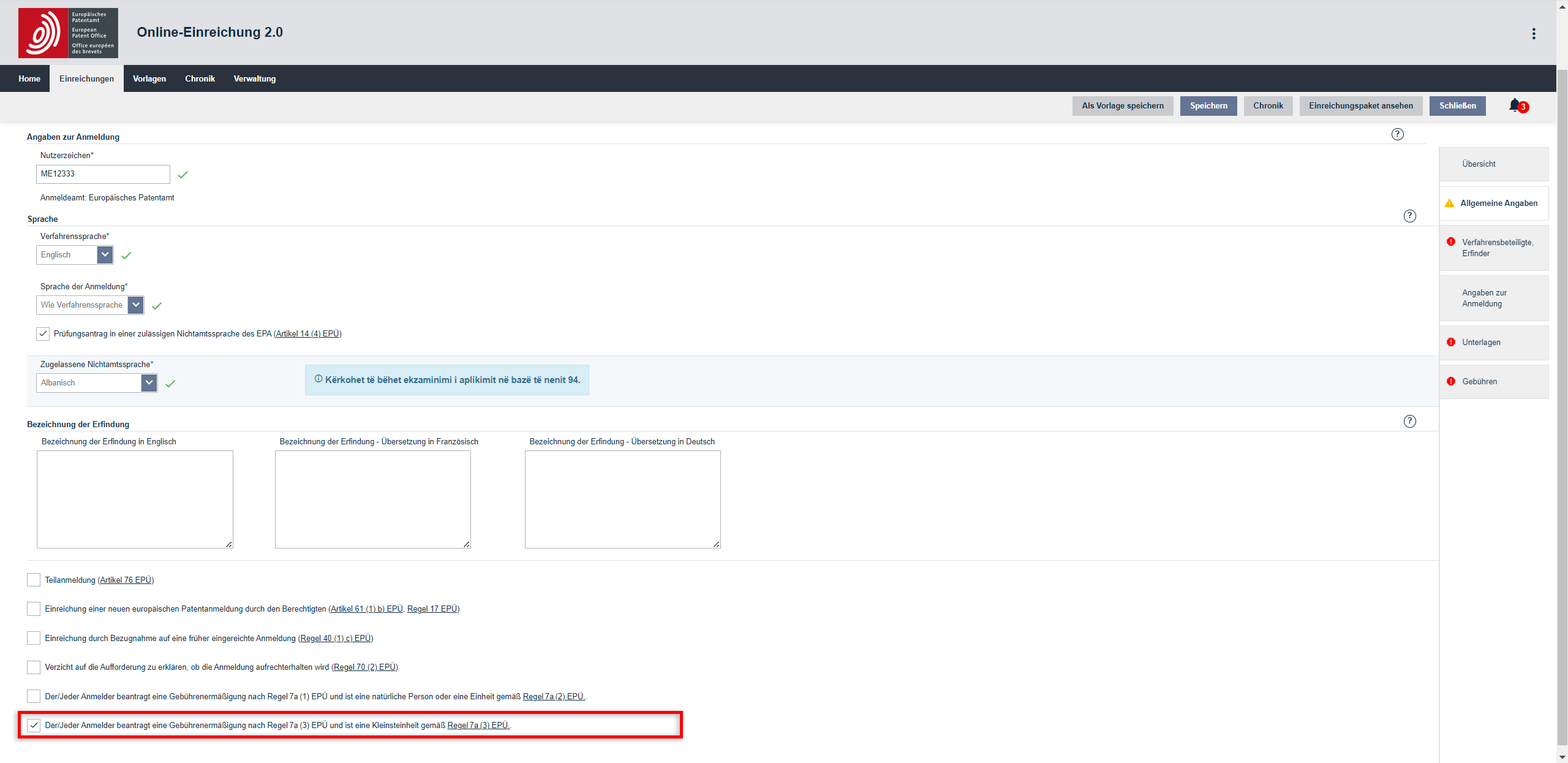Click the Nutzerzeichen input field

click(x=103, y=174)
